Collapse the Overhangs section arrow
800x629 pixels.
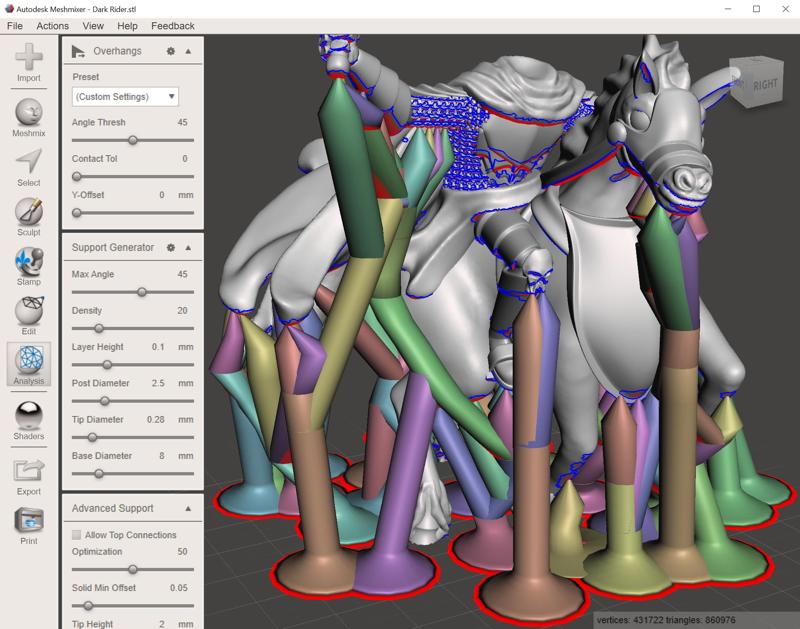[x=188, y=51]
